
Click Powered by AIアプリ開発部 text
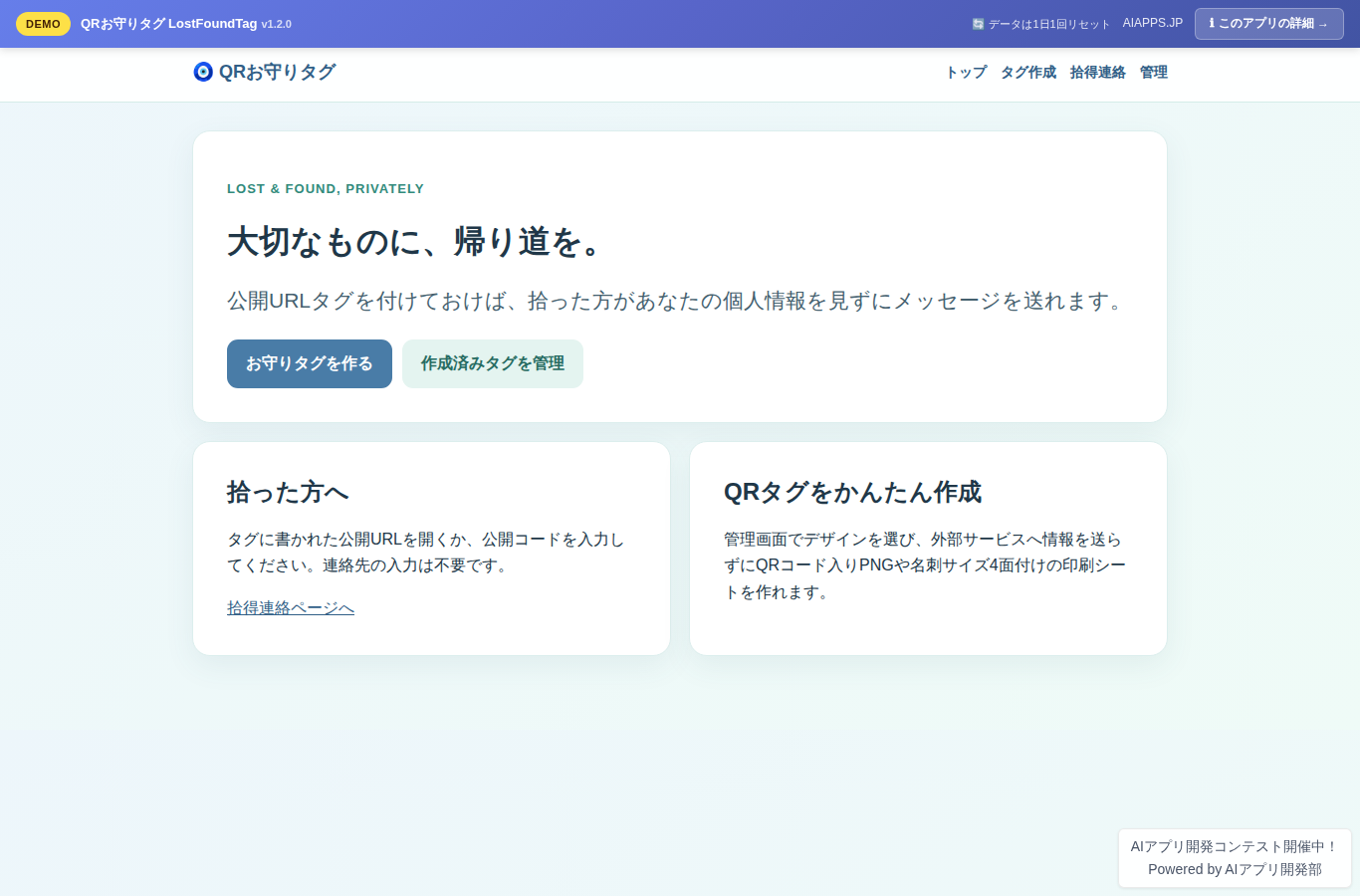tap(1235, 869)
